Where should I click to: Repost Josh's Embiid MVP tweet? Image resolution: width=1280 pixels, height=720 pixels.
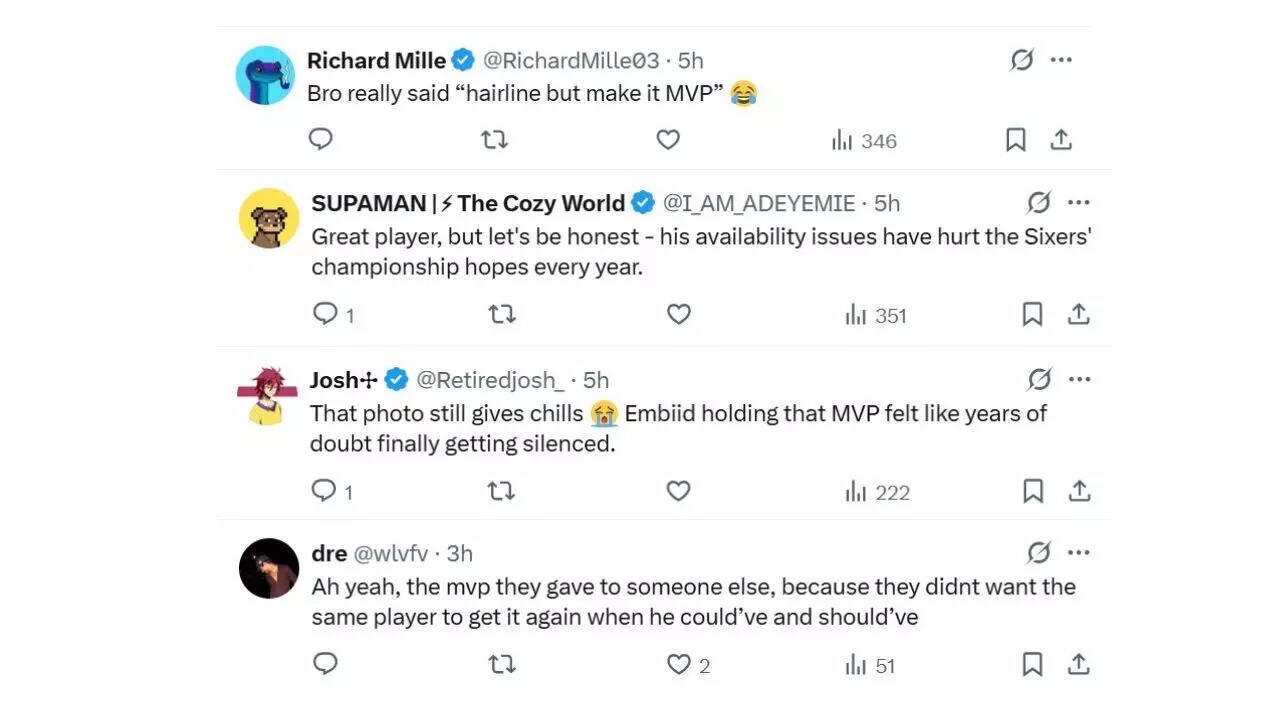tap(501, 491)
